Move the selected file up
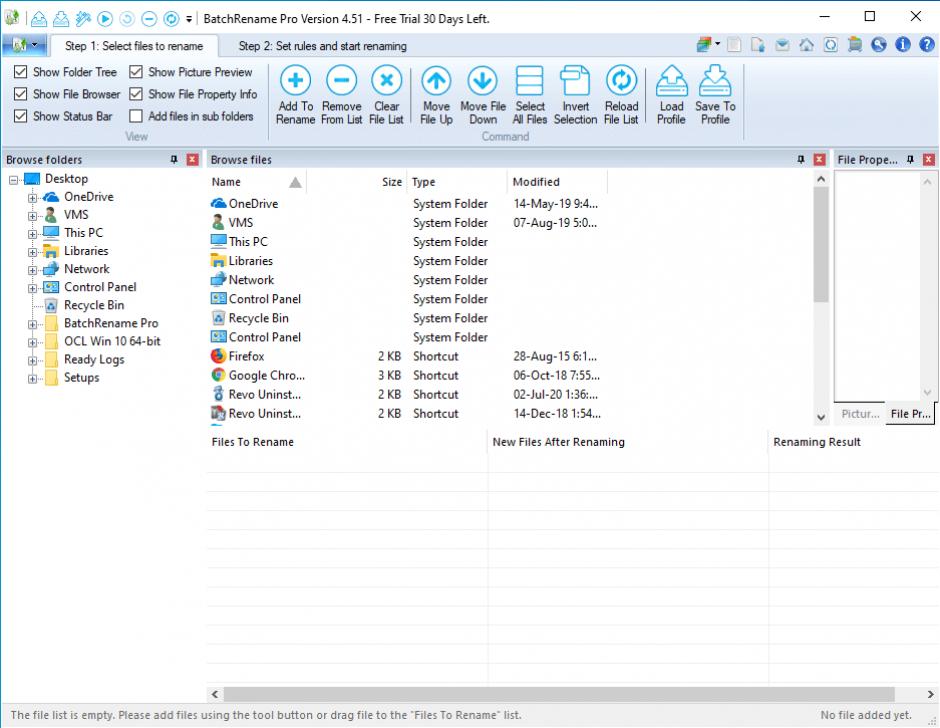 [436, 95]
